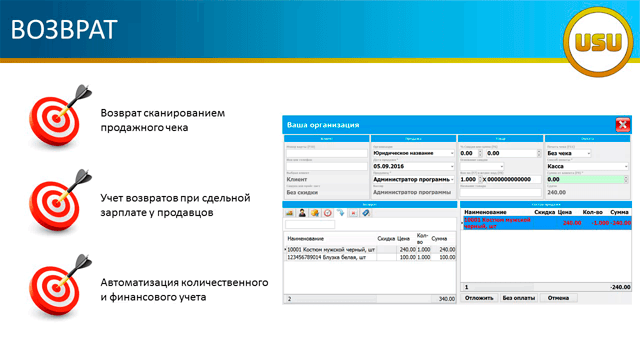Click the Цена header in right table
Screen dimensions: 640x360
[x=565, y=212]
